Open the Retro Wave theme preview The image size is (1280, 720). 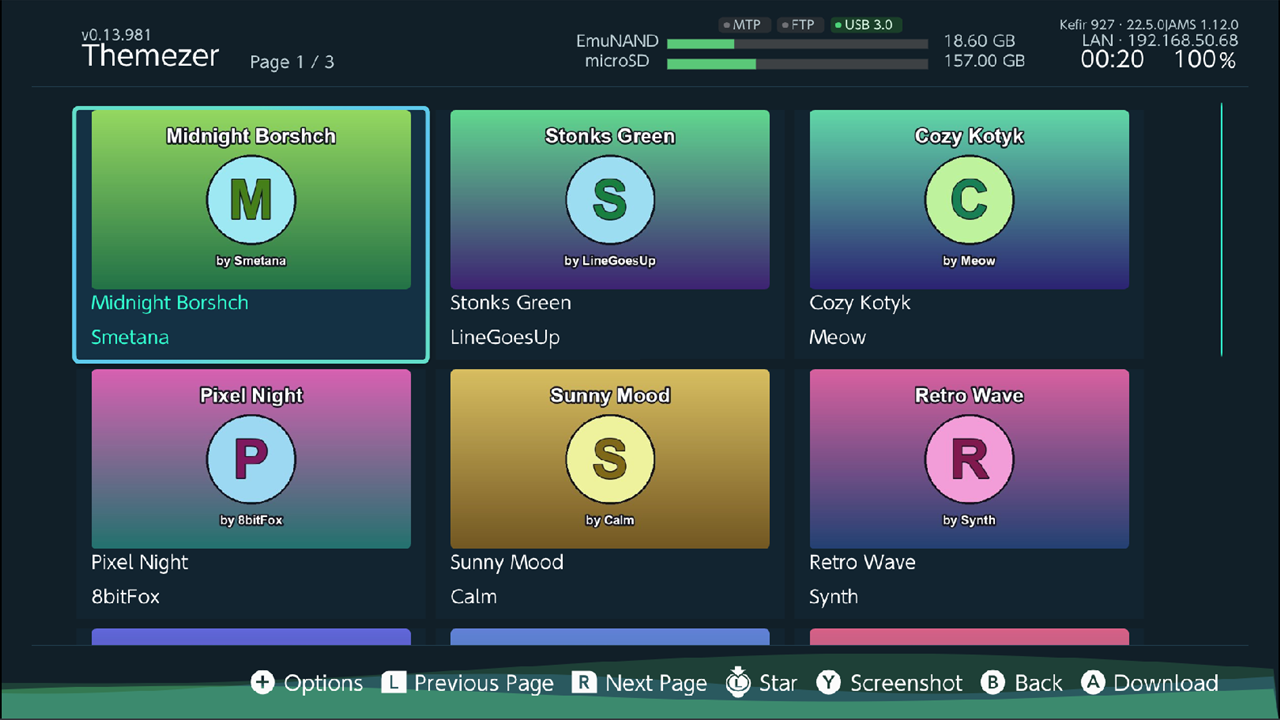[x=969, y=459]
